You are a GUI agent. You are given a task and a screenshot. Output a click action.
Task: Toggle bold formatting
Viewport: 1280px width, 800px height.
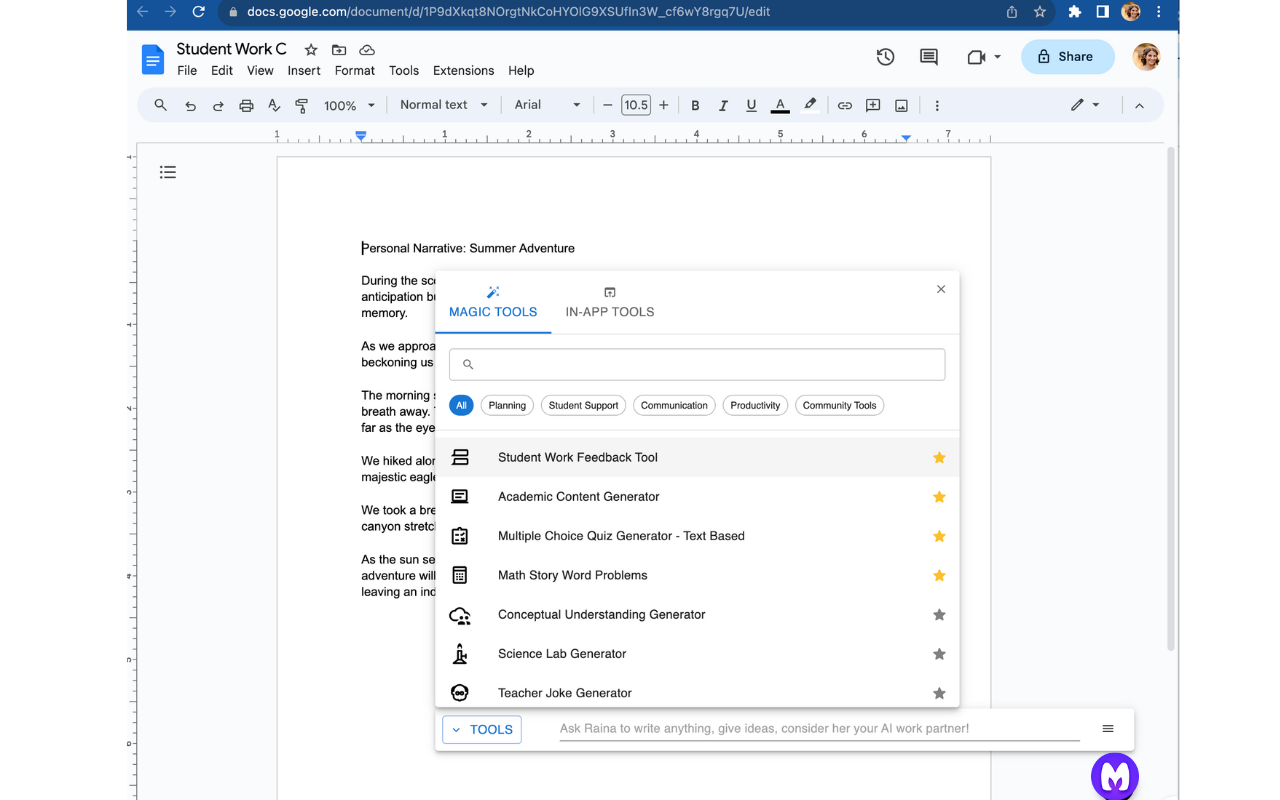click(695, 105)
